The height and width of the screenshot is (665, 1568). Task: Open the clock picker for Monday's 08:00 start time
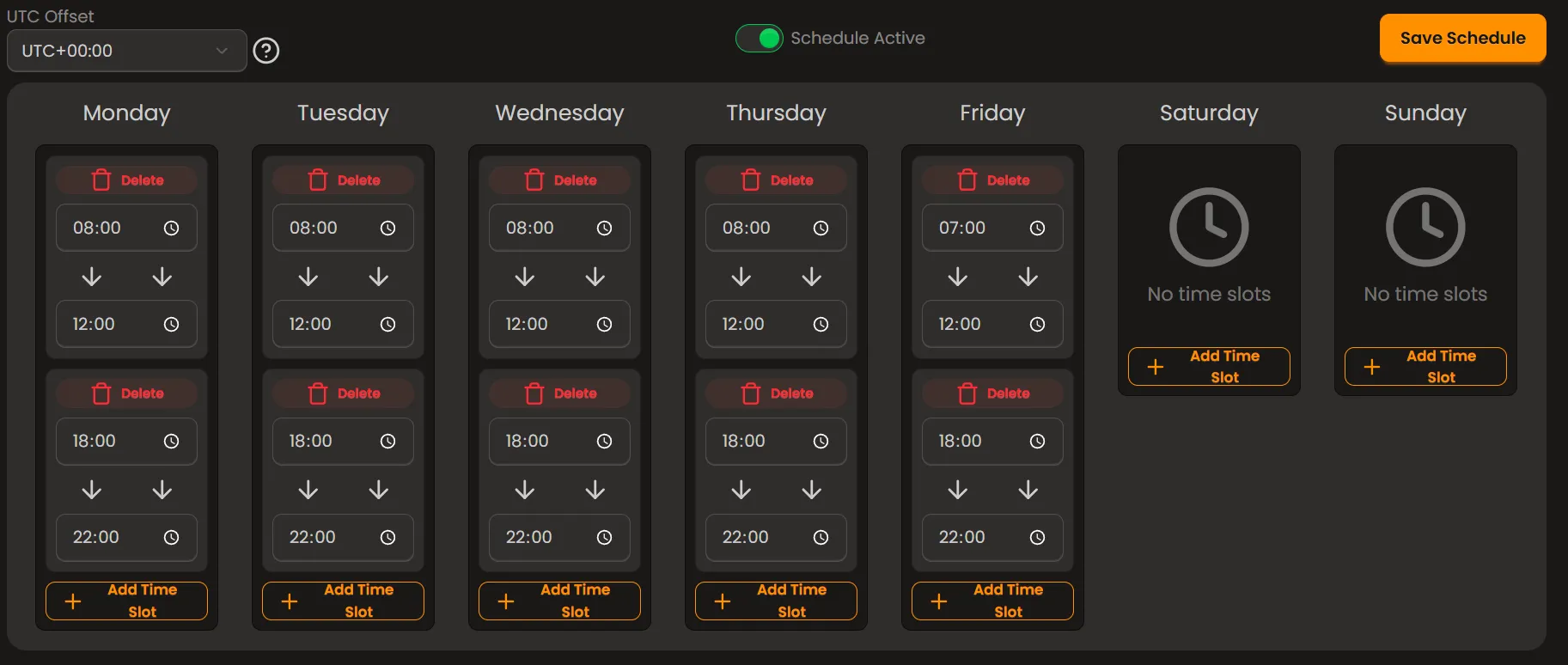pos(171,227)
